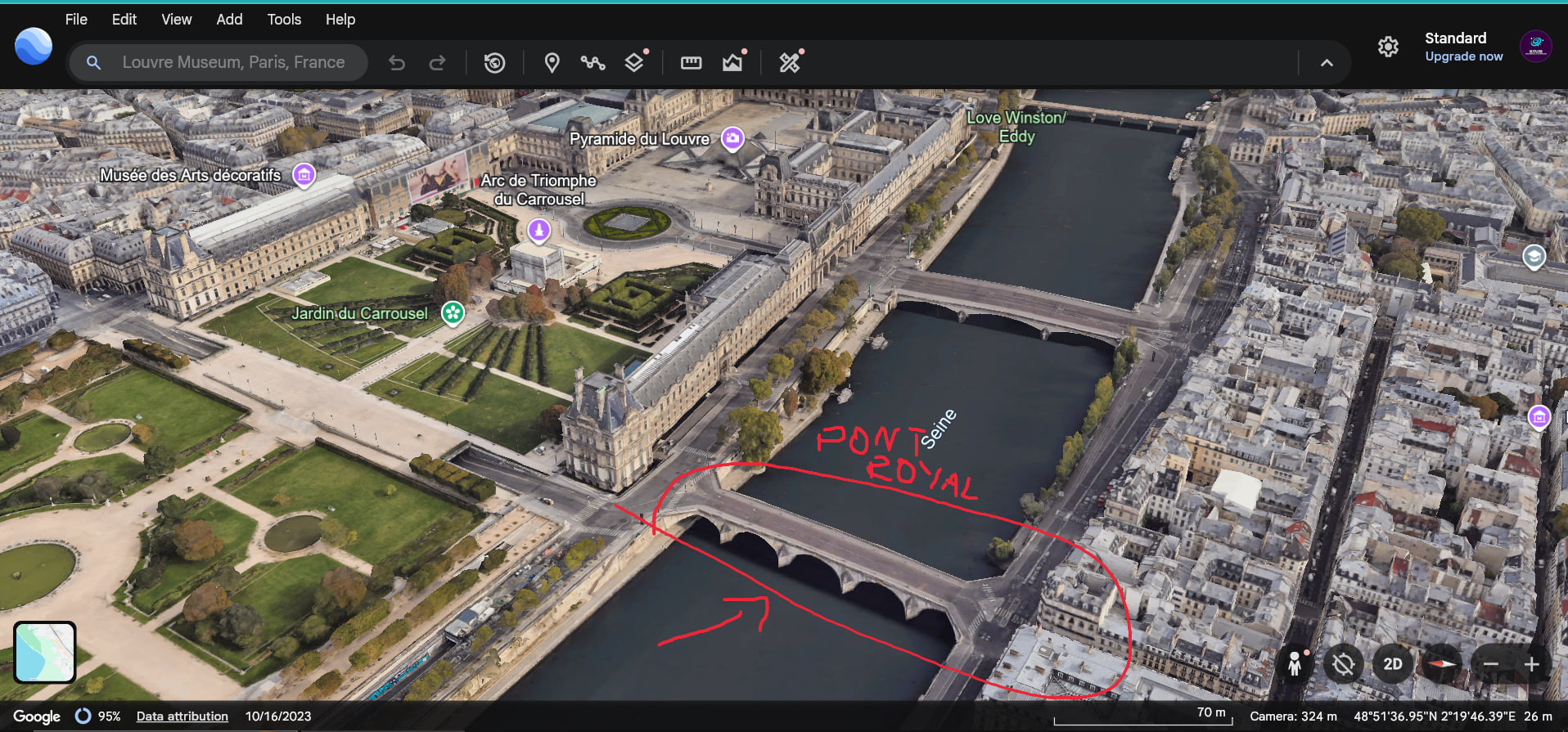Click the Google Earth logo

[x=34, y=46]
